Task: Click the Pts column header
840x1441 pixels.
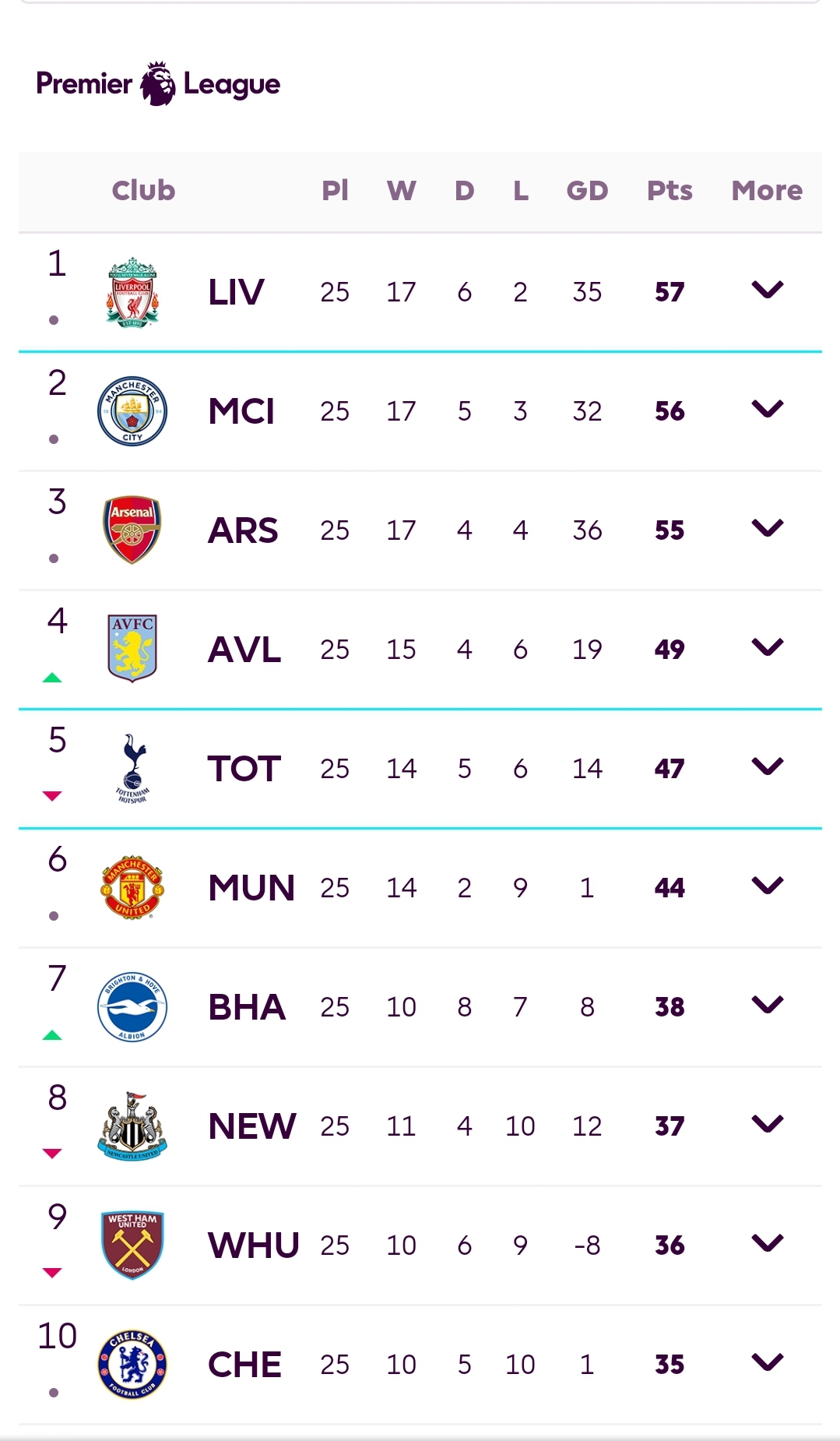Action: pos(670,191)
